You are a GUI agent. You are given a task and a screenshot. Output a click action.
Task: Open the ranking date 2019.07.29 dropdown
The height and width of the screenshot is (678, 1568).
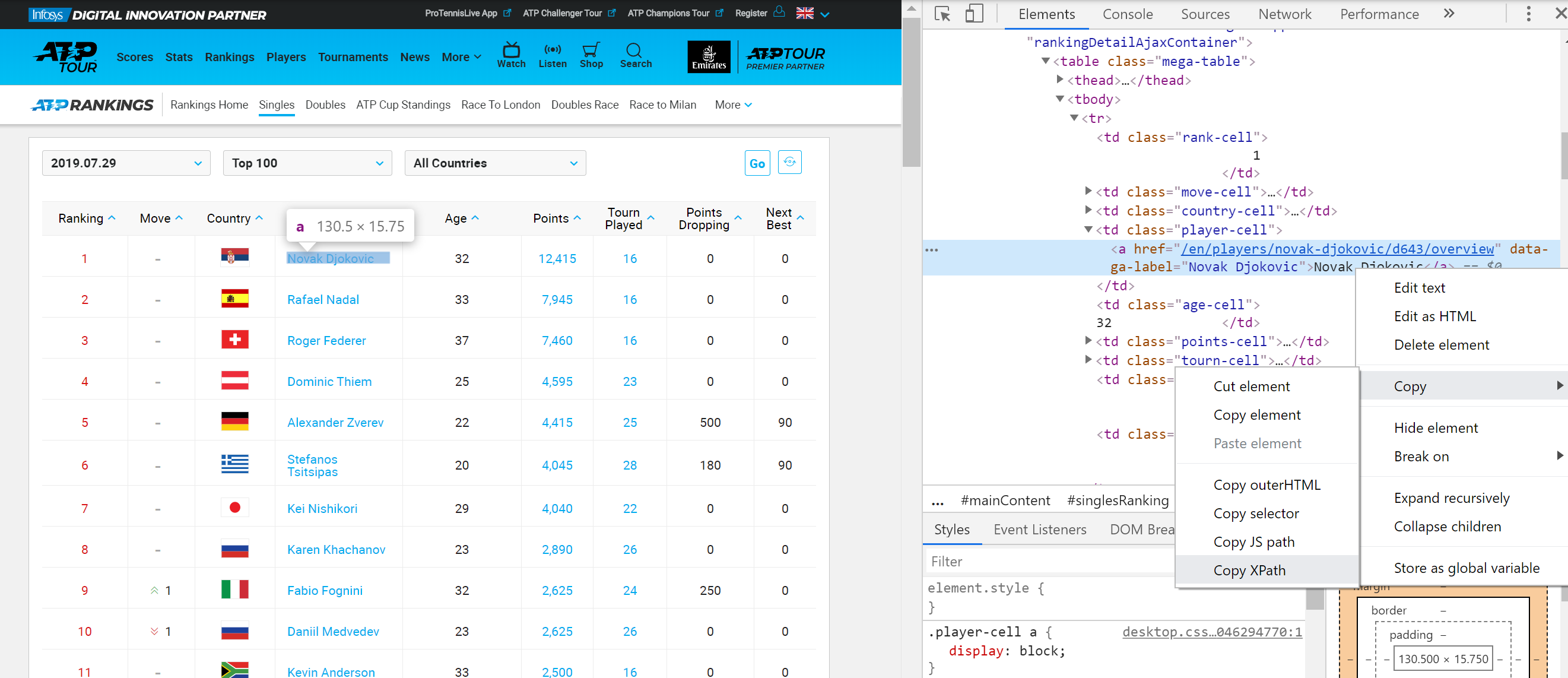126,163
